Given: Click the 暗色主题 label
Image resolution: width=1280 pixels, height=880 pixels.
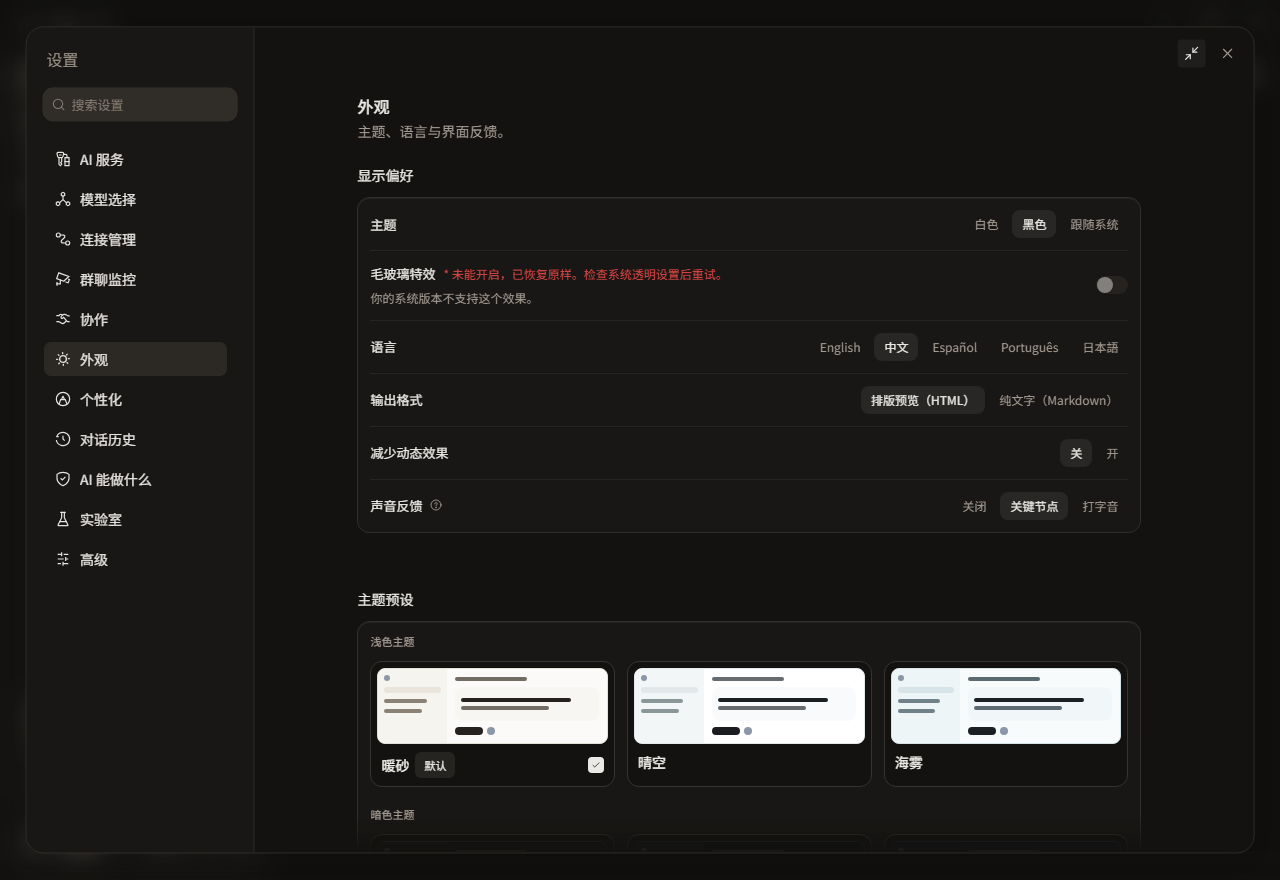Looking at the screenshot, I should (392, 815).
